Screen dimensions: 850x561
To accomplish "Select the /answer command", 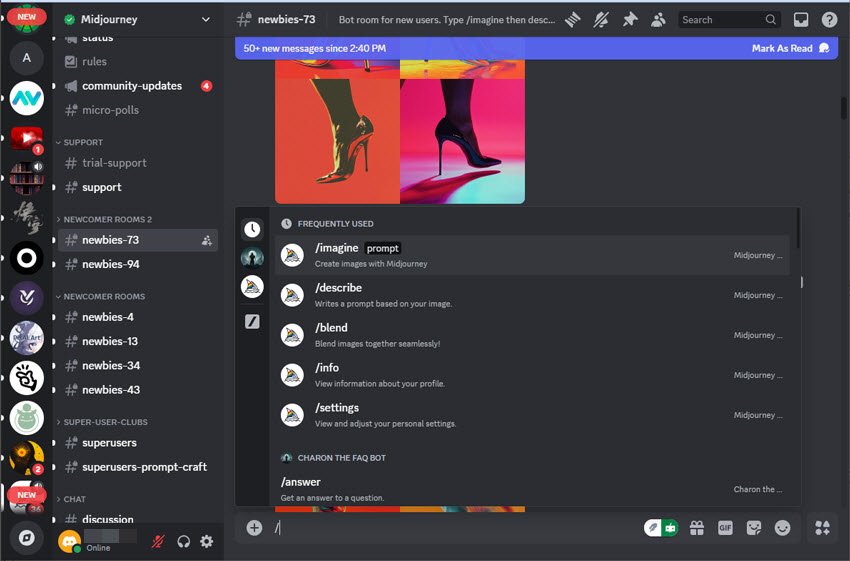I will click(x=532, y=489).
